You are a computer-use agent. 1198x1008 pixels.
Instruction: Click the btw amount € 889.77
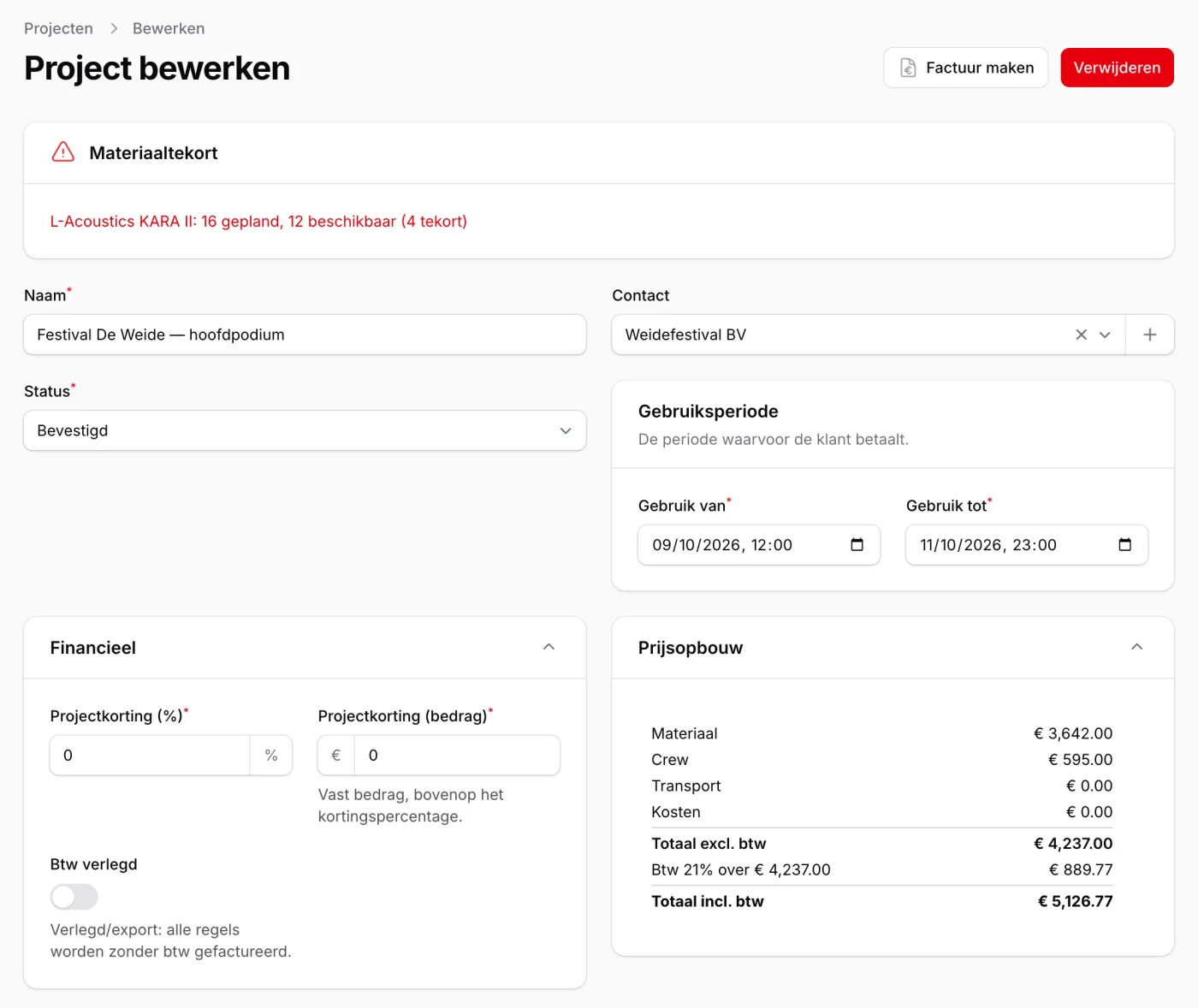(1081, 869)
